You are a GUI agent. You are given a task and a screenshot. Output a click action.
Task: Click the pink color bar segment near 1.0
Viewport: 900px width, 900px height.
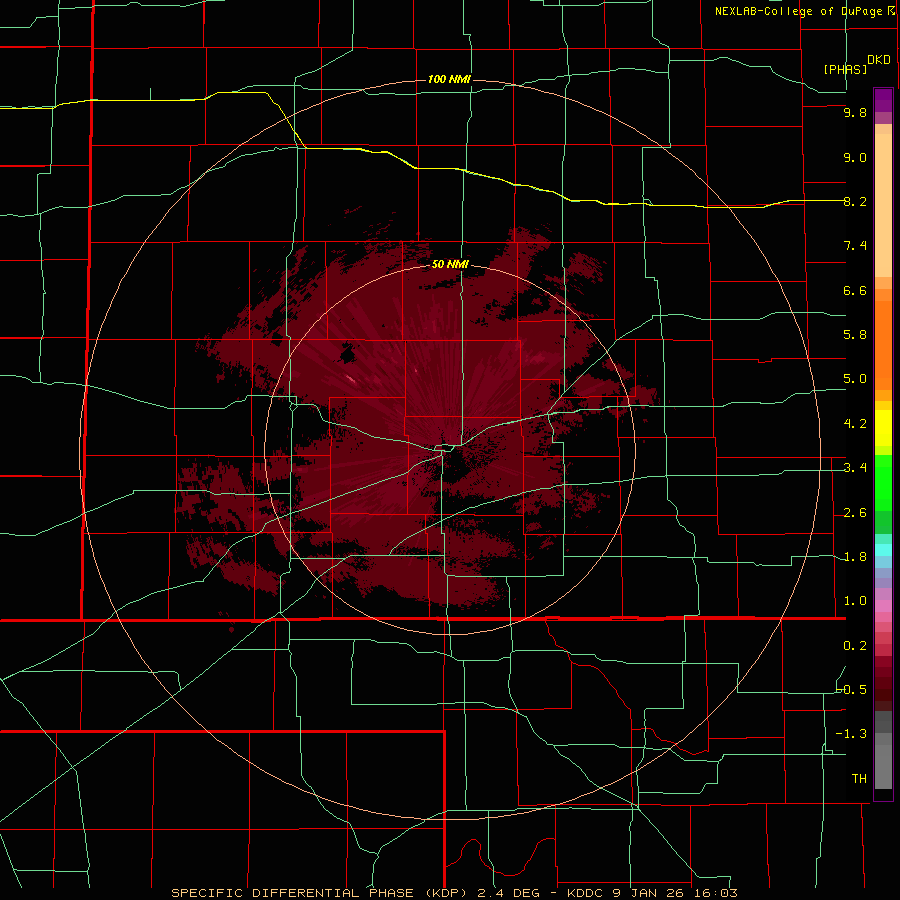pyautogui.click(x=883, y=606)
